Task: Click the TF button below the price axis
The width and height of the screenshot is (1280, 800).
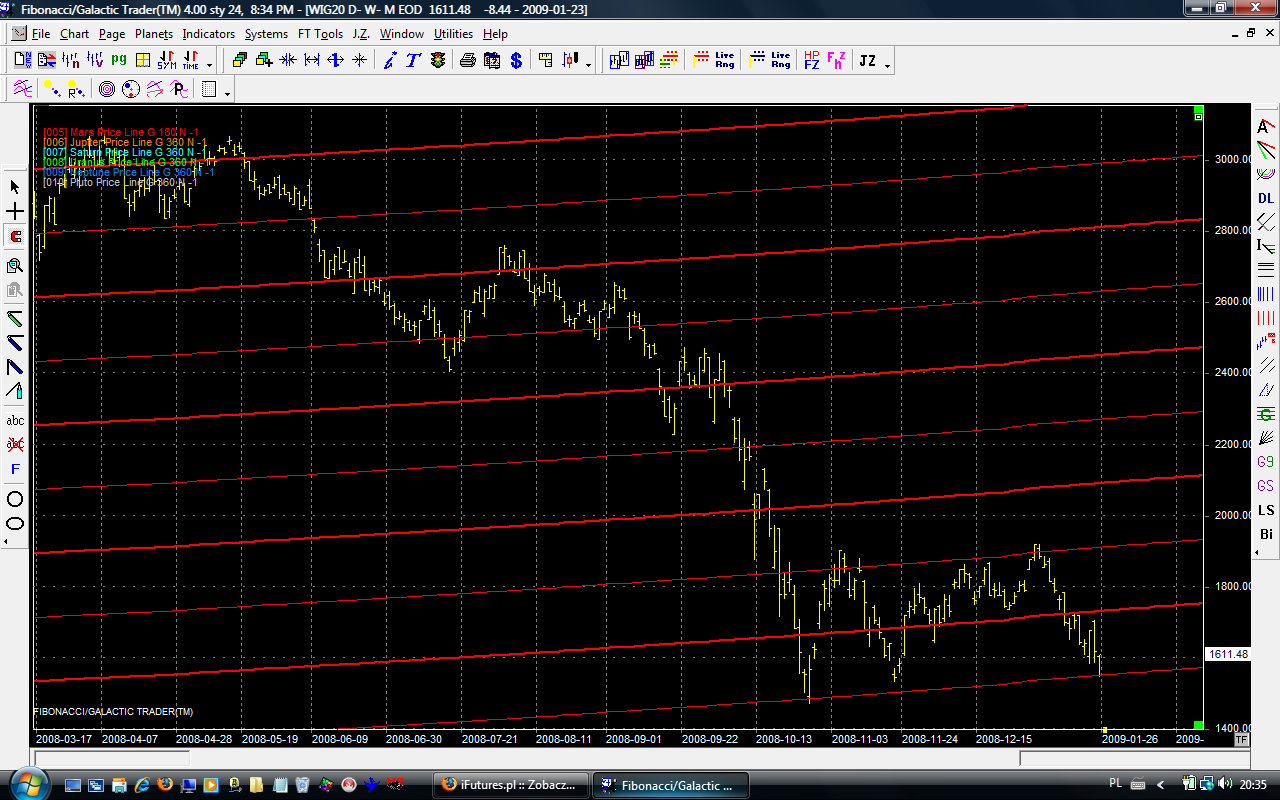Action: 1242,740
